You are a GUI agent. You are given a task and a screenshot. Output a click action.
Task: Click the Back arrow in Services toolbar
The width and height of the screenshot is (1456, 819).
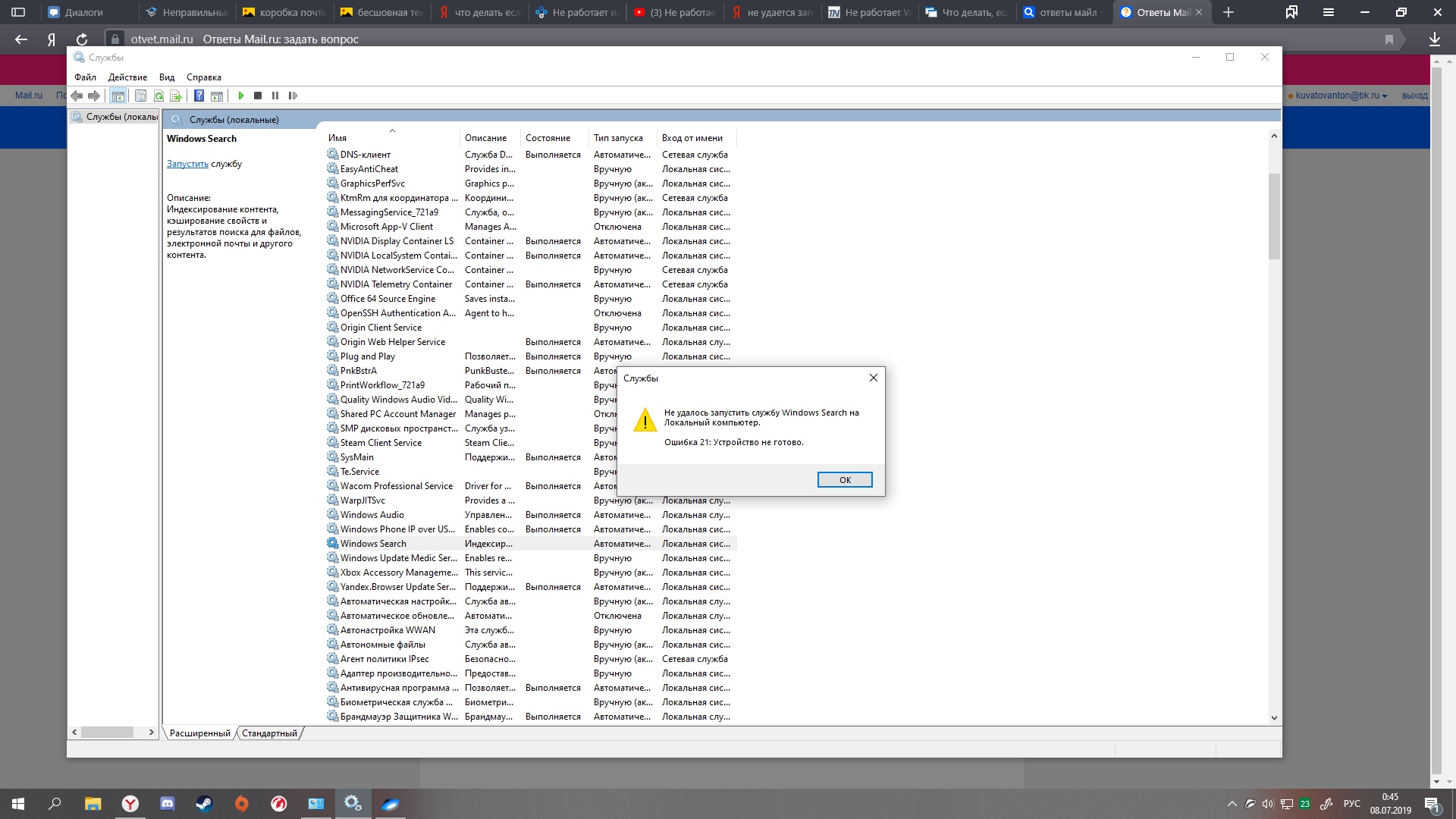(77, 96)
